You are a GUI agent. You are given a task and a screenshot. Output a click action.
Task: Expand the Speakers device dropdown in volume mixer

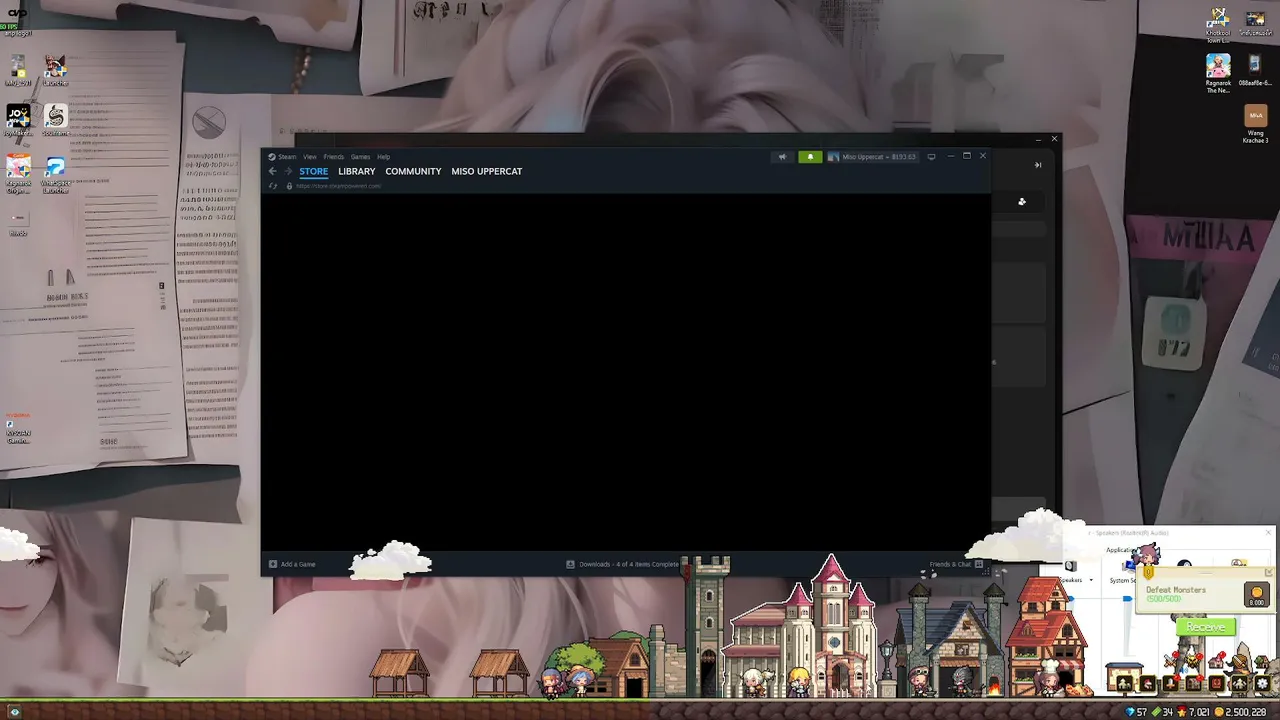[1090, 580]
